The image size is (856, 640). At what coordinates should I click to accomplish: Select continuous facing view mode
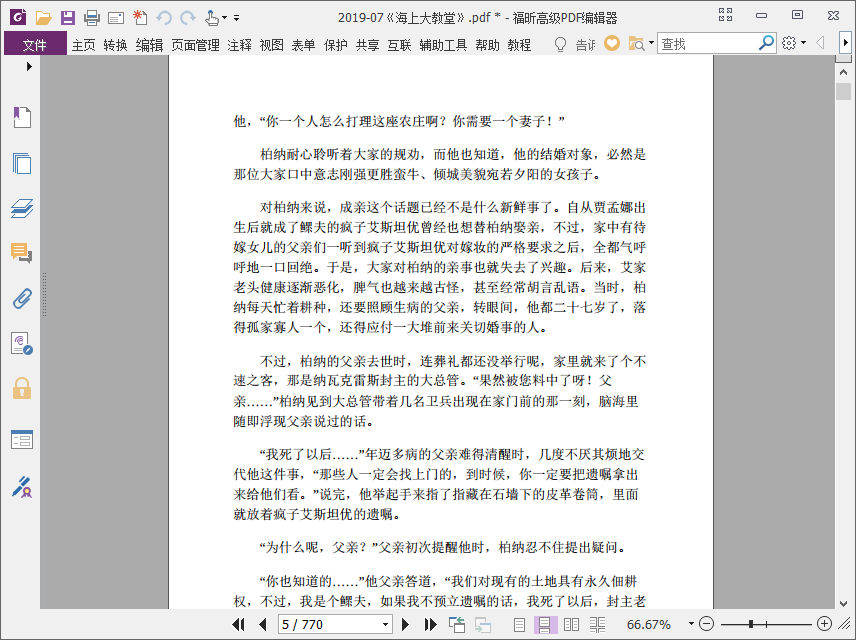point(597,624)
